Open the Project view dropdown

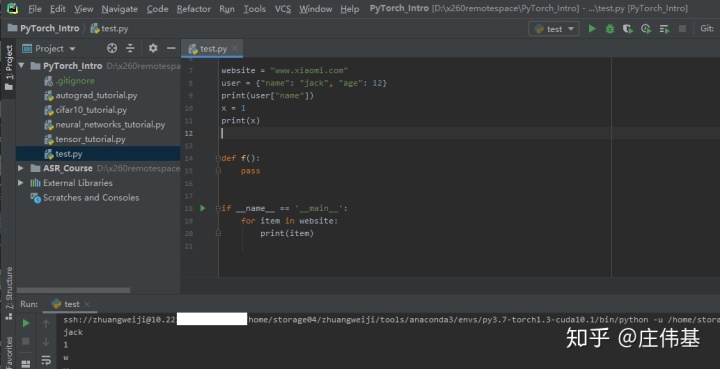pos(49,48)
